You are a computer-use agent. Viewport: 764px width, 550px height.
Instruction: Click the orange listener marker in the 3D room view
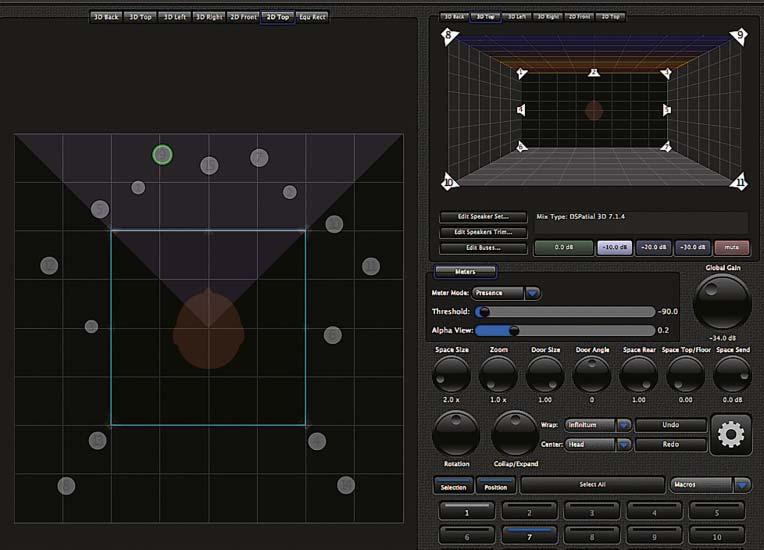(x=594, y=110)
